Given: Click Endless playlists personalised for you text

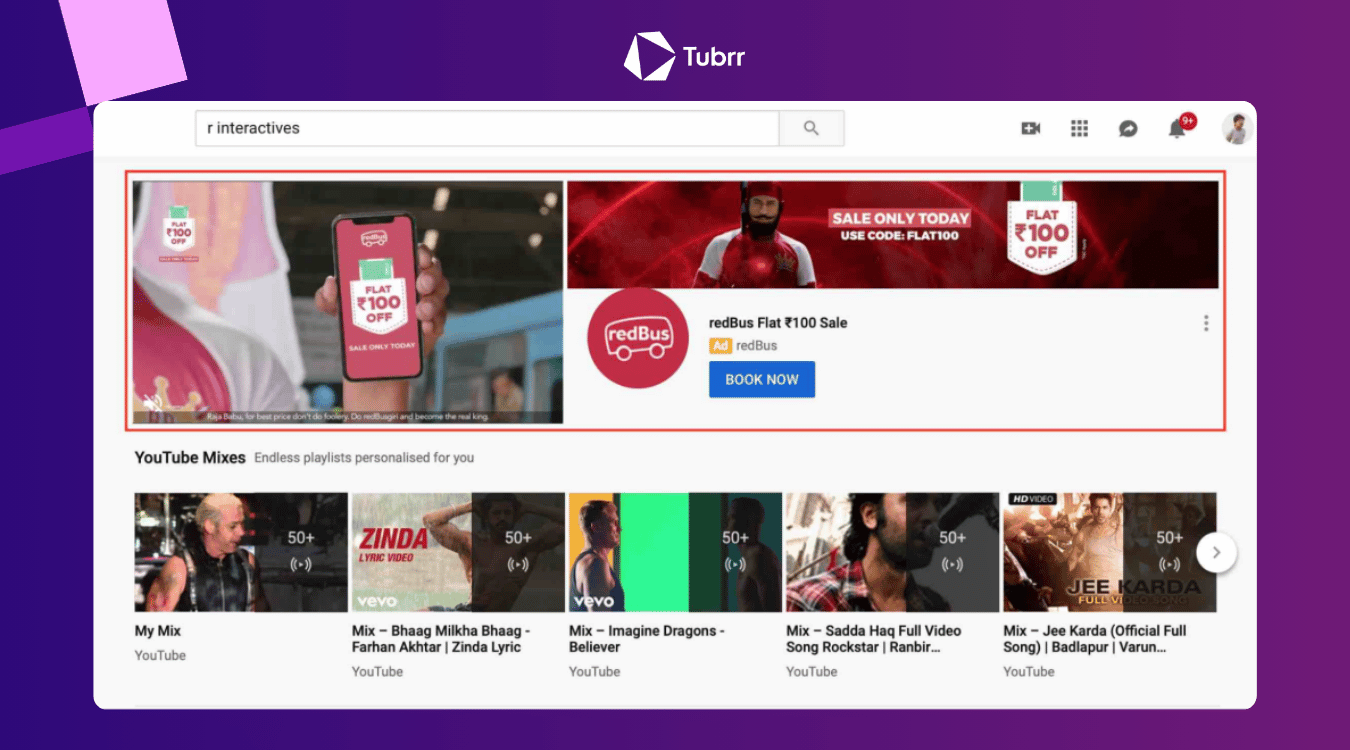Looking at the screenshot, I should point(364,458).
